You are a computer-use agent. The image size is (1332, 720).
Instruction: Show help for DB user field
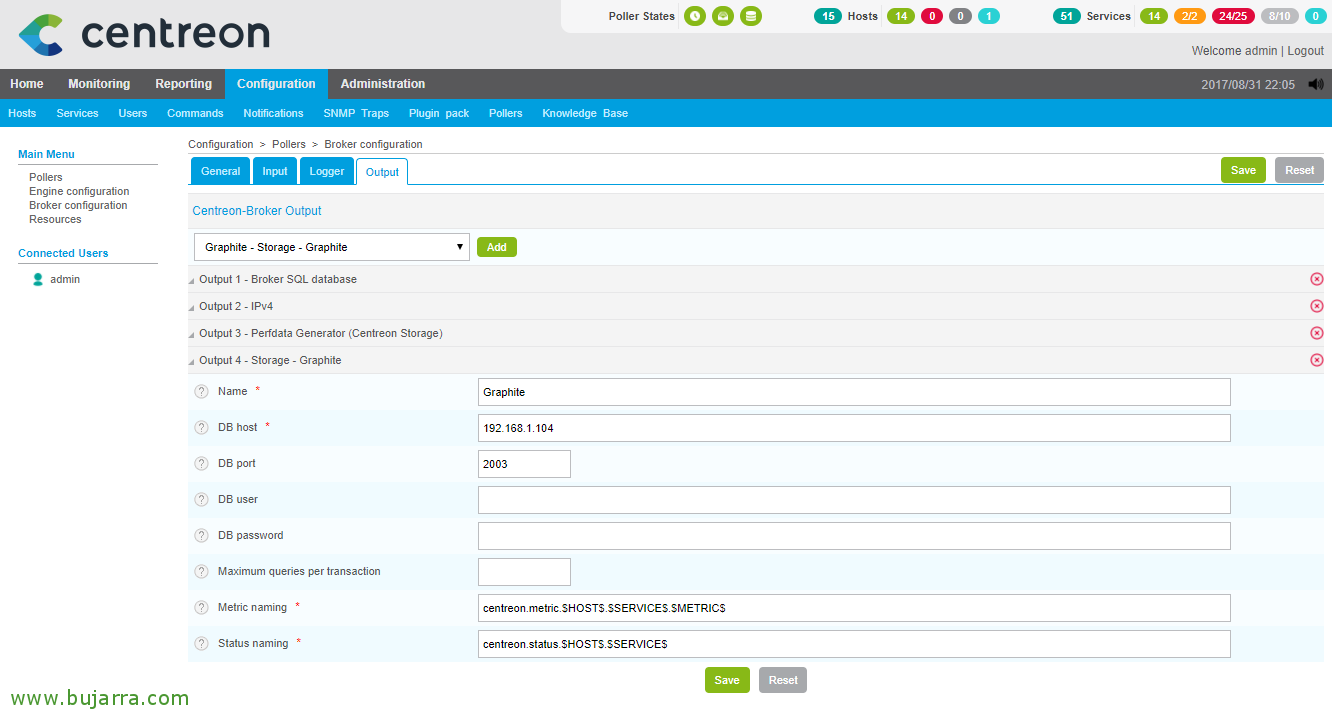point(201,500)
